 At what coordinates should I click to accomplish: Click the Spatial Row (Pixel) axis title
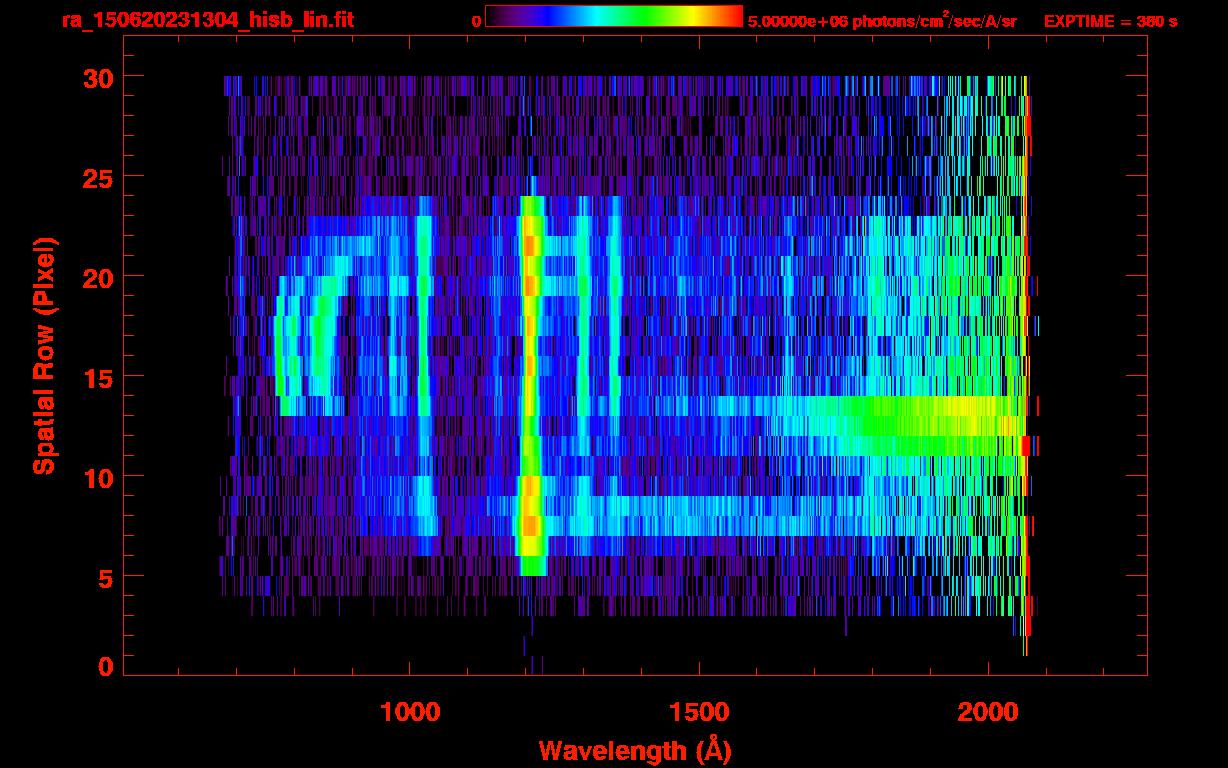pos(44,355)
